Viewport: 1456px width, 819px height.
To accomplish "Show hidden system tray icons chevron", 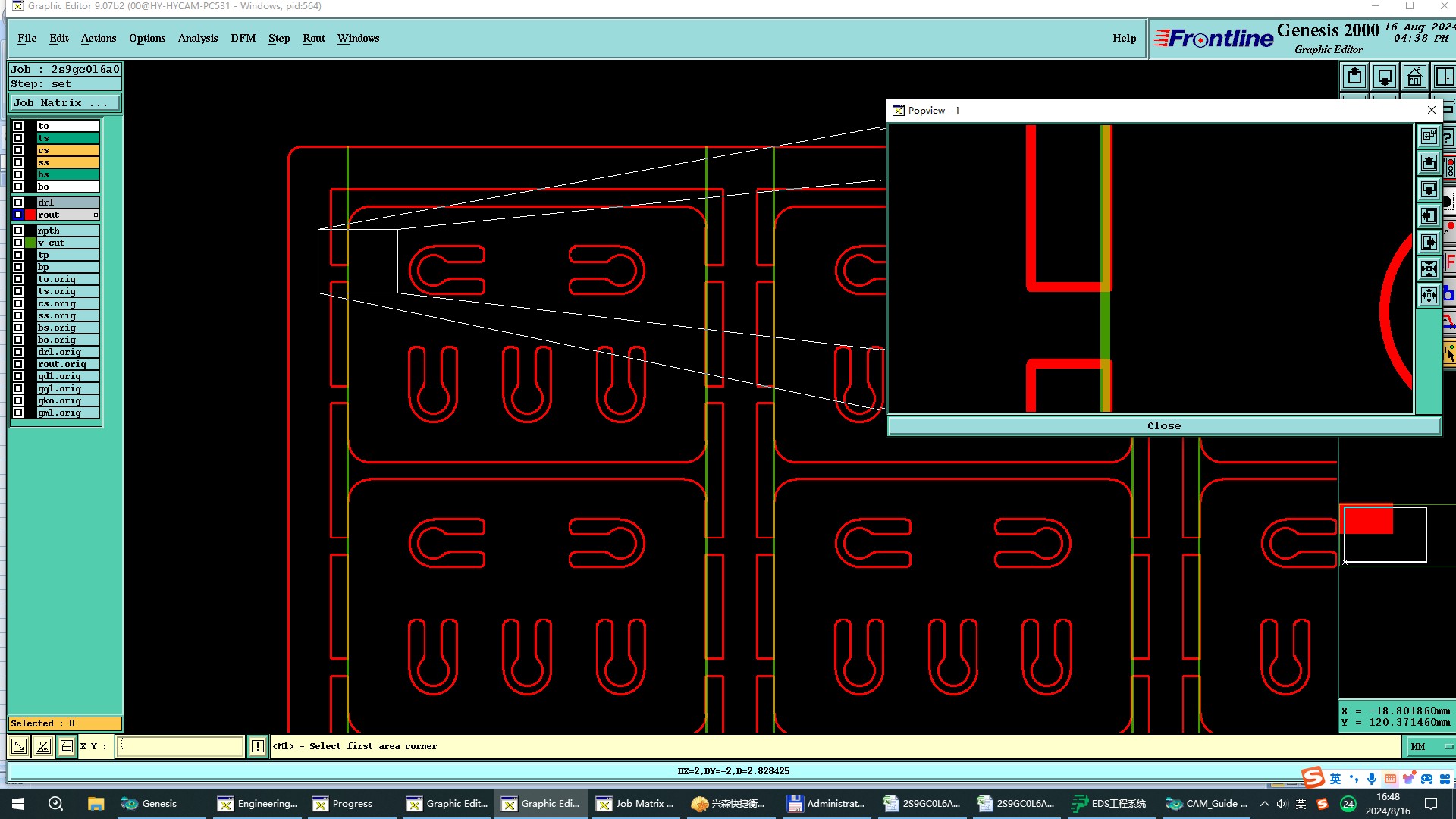I will (x=1264, y=804).
